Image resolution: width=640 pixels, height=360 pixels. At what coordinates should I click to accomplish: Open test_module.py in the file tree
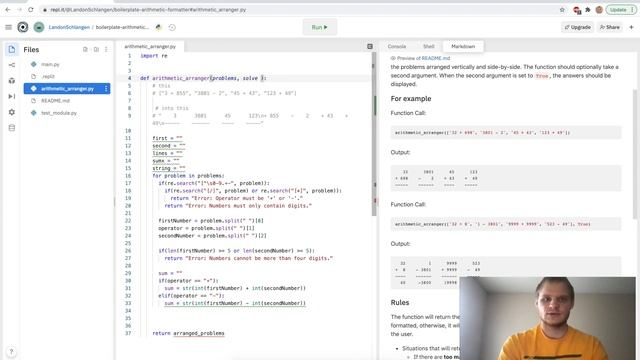(x=59, y=113)
